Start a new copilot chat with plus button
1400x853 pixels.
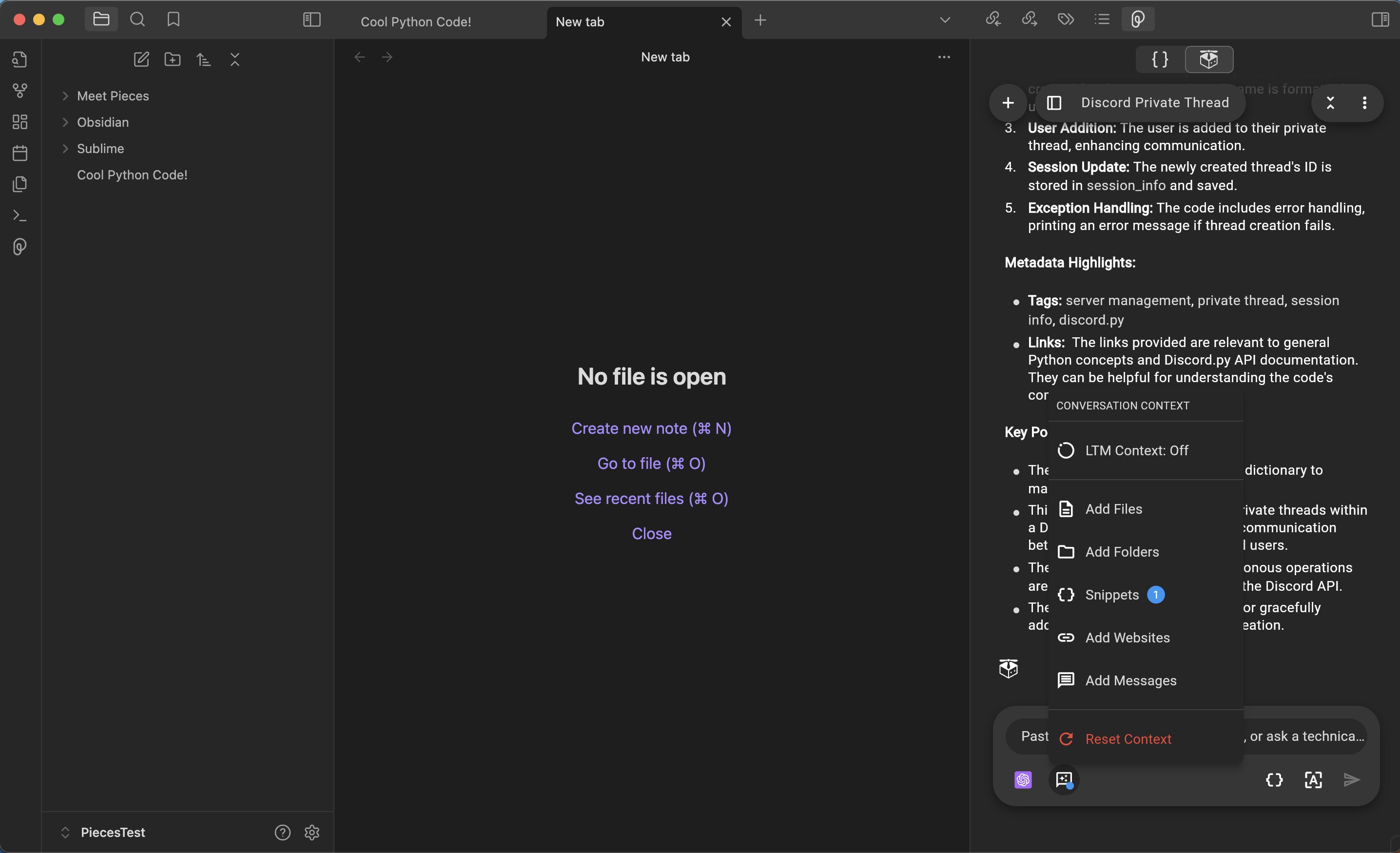[1008, 102]
